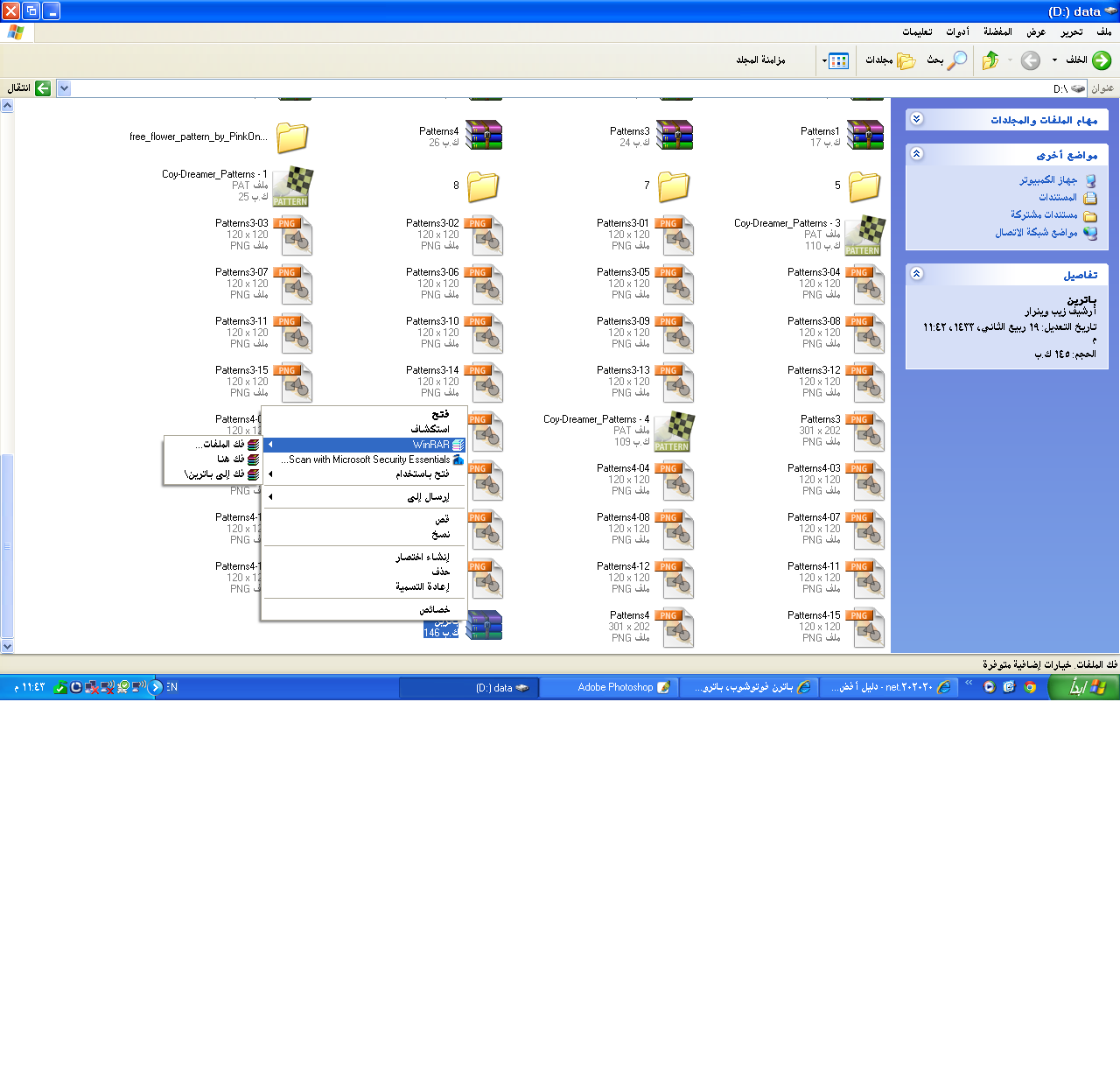Open the Views icon menu in toolbar
1120x1074 pixels.
click(x=836, y=60)
